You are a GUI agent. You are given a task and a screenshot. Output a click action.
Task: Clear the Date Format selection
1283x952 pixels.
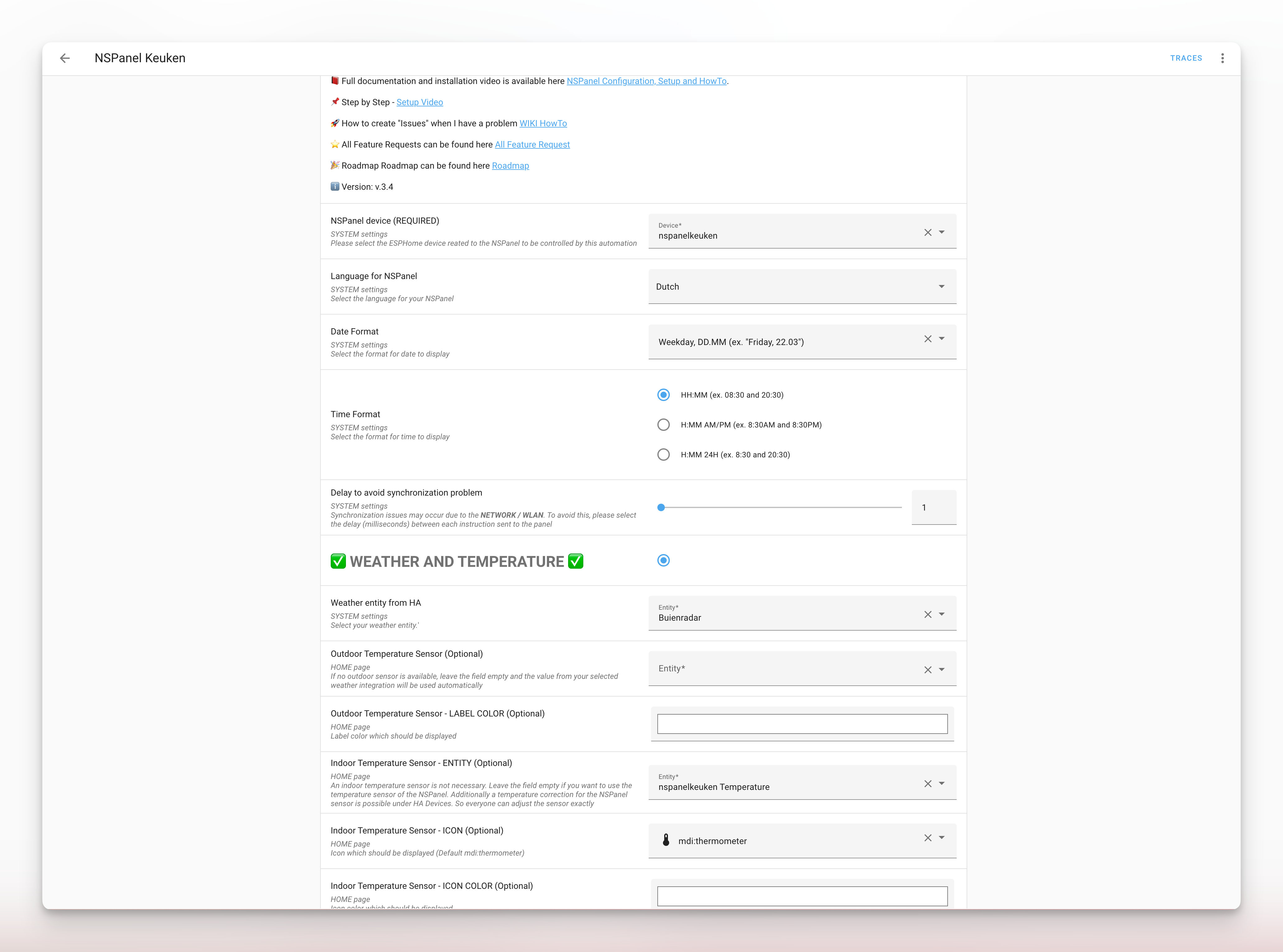click(927, 339)
